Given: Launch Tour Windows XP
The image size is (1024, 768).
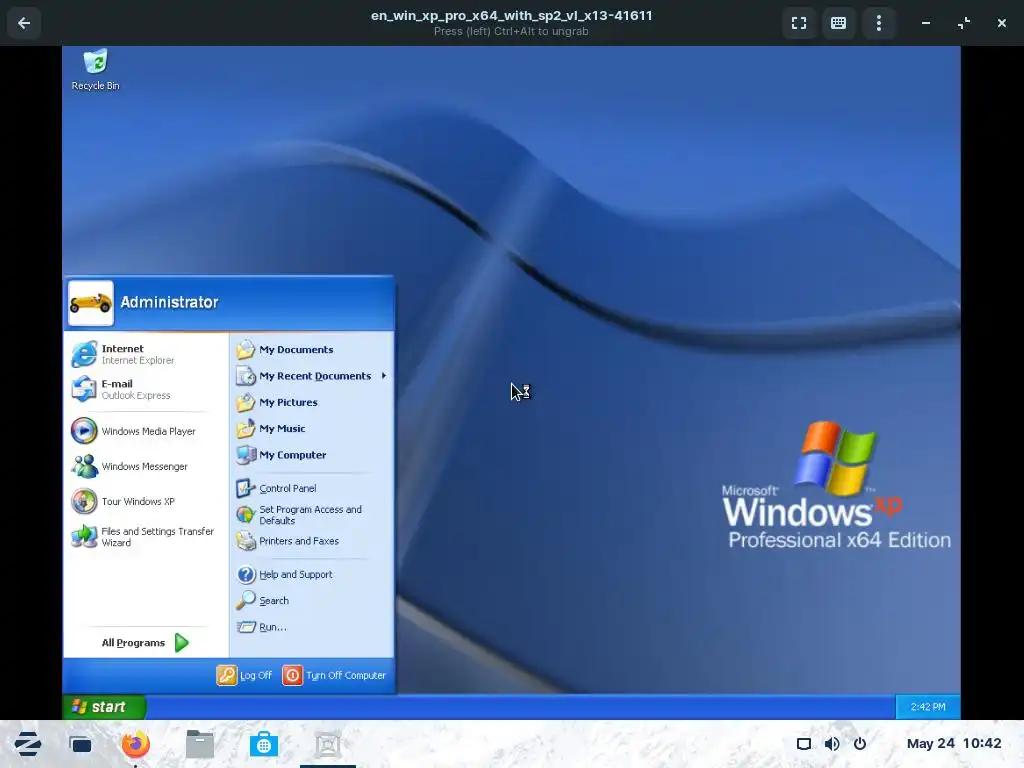Looking at the screenshot, I should 146,502.
